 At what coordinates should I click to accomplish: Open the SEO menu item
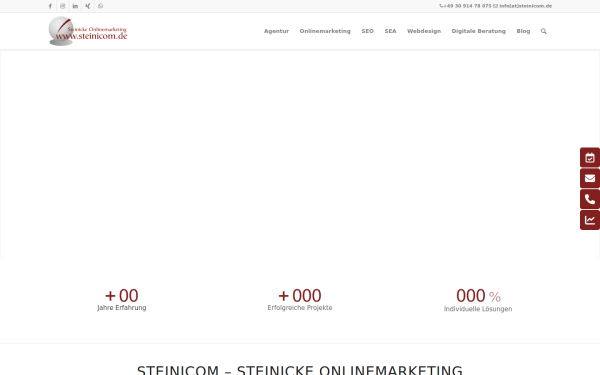tap(367, 31)
